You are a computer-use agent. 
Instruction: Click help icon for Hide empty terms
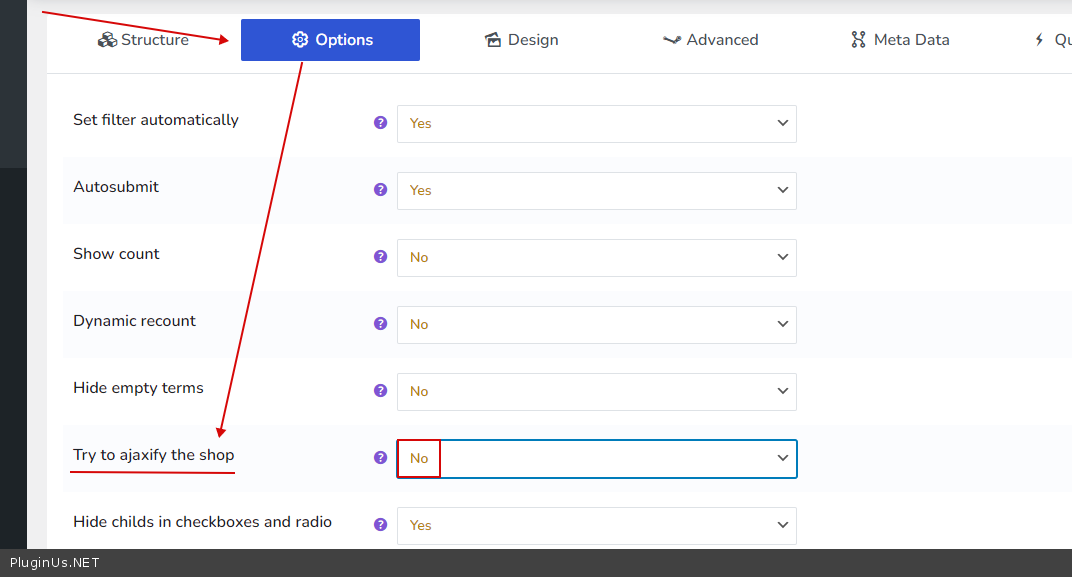(380, 391)
